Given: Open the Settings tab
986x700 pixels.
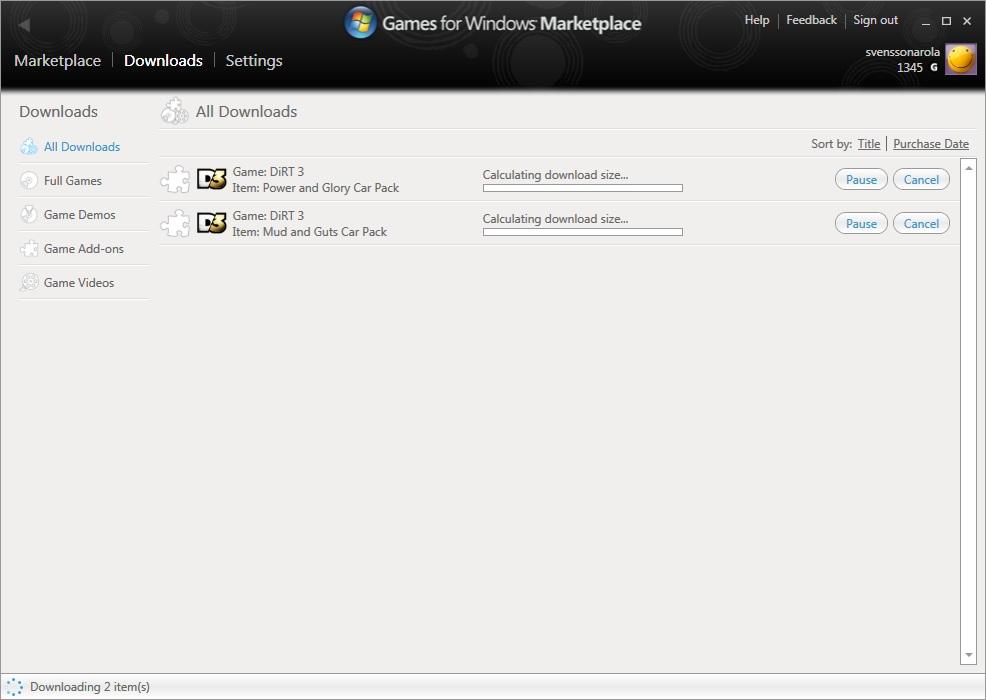Looking at the screenshot, I should click(254, 60).
